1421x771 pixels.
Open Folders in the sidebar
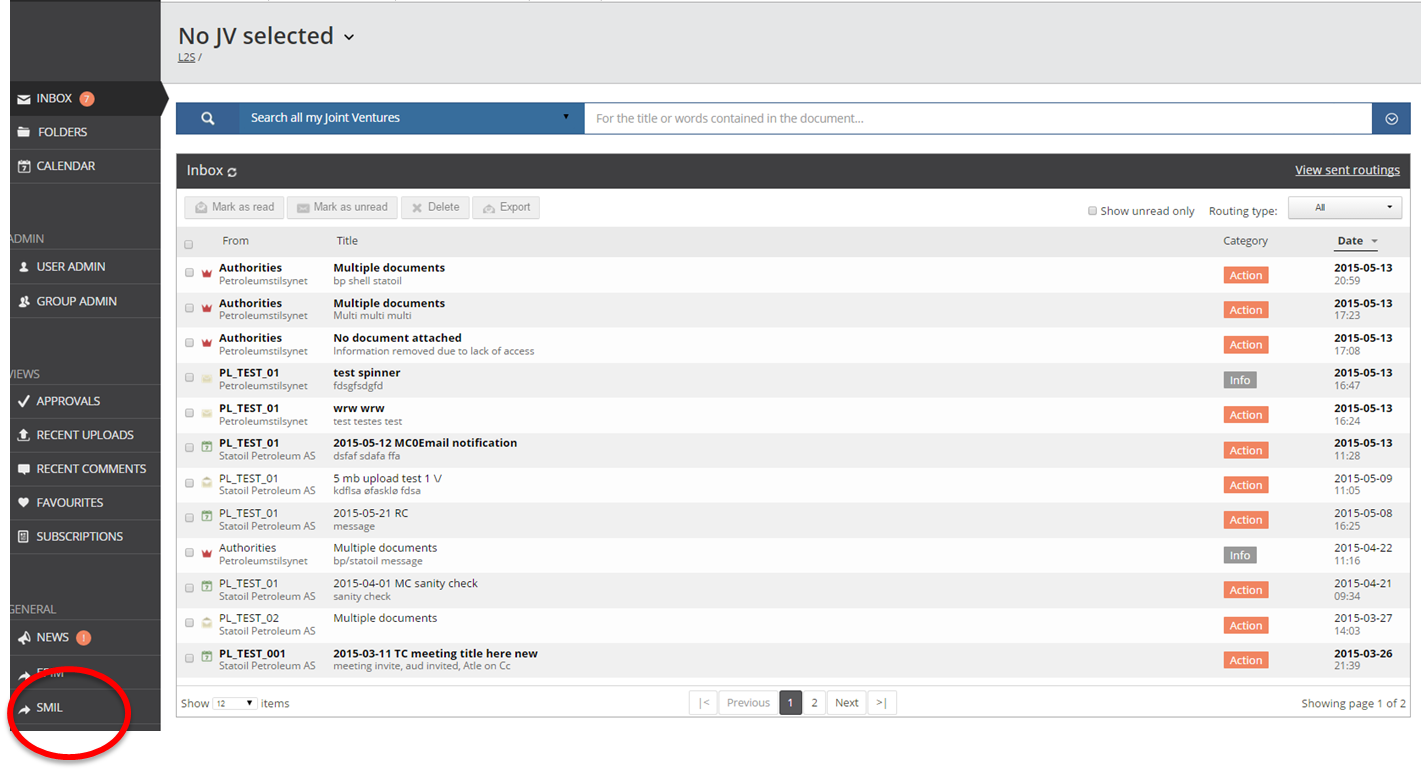(x=85, y=132)
